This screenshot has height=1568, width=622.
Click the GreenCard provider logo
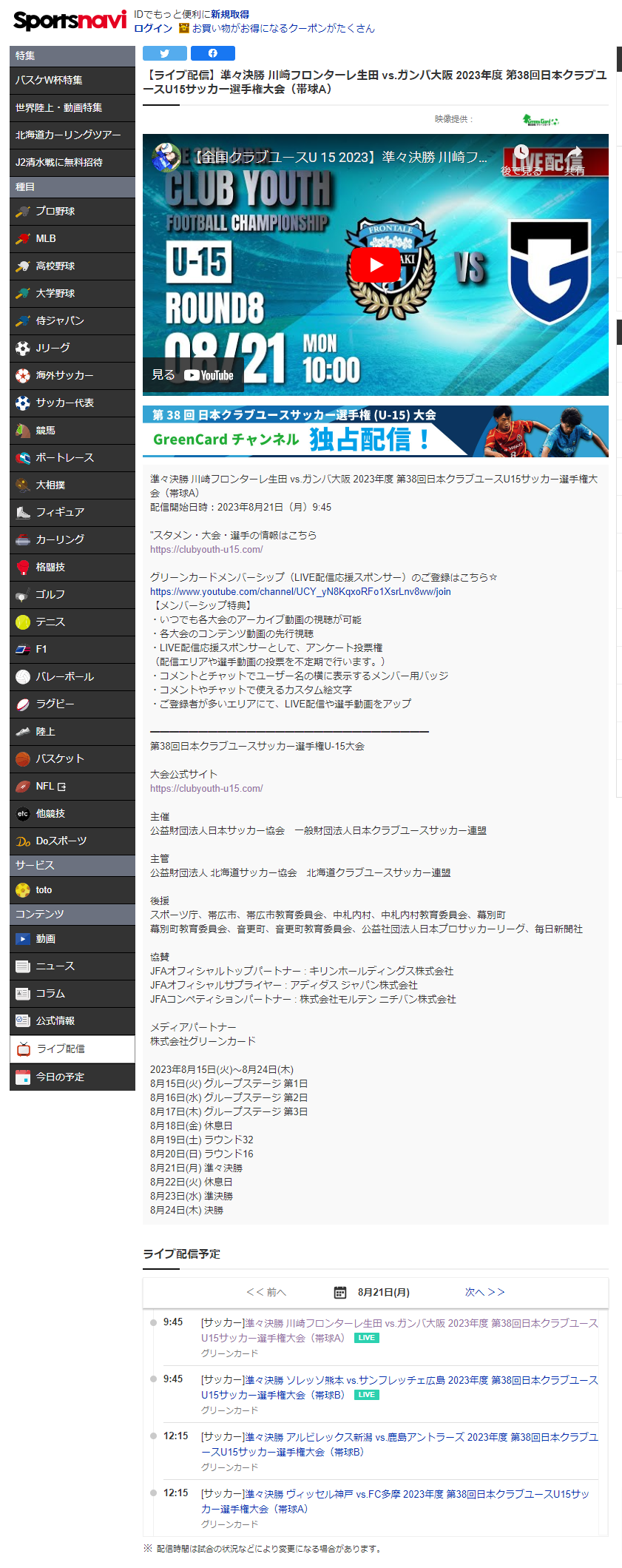tap(541, 120)
